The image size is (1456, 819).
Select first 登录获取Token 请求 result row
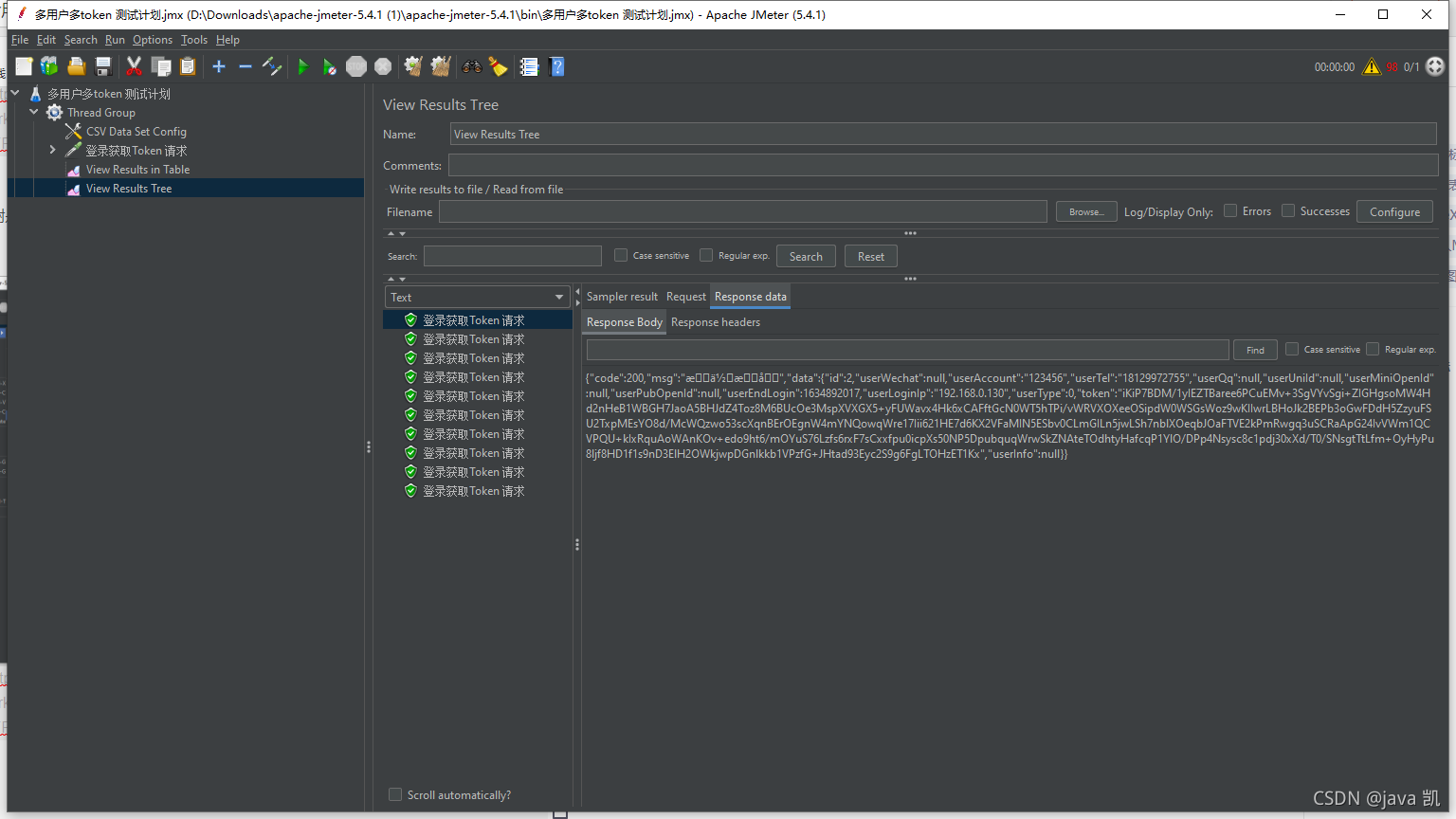click(x=477, y=320)
